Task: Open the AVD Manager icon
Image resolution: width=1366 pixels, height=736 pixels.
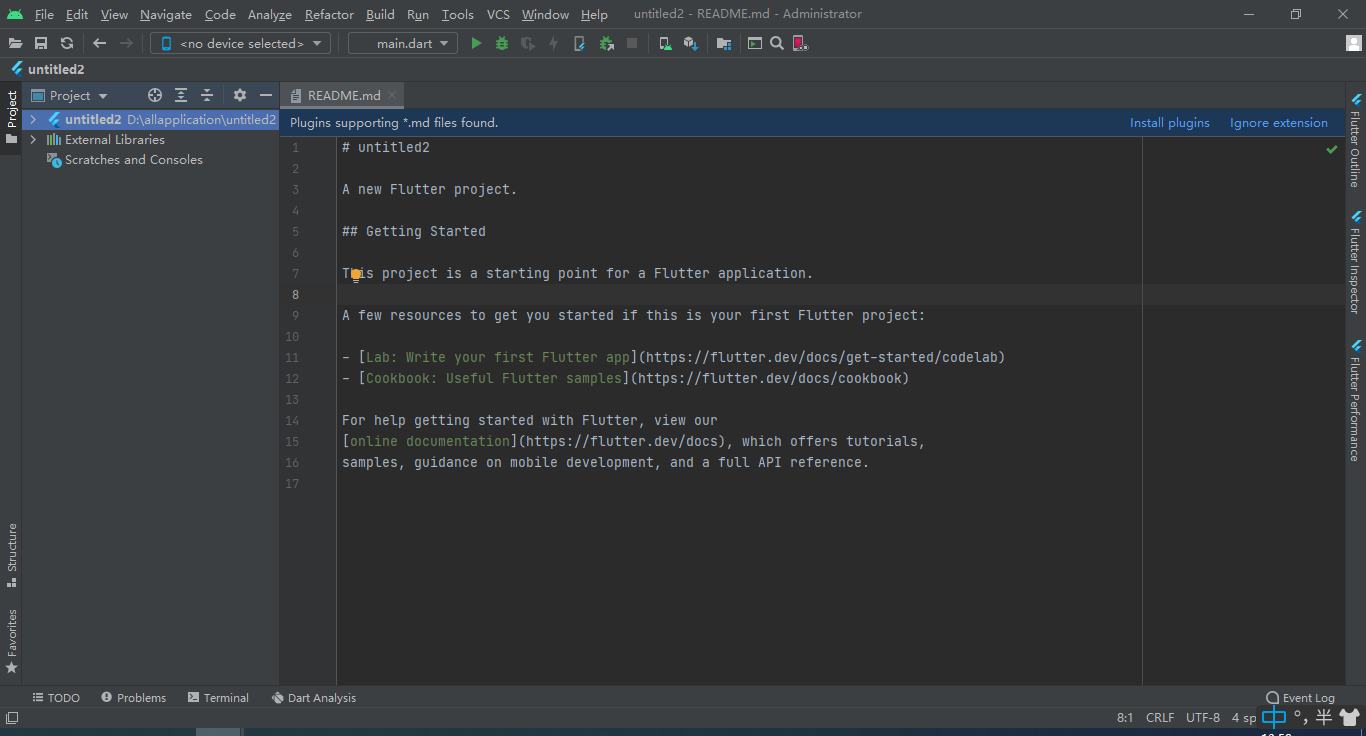Action: click(665, 43)
